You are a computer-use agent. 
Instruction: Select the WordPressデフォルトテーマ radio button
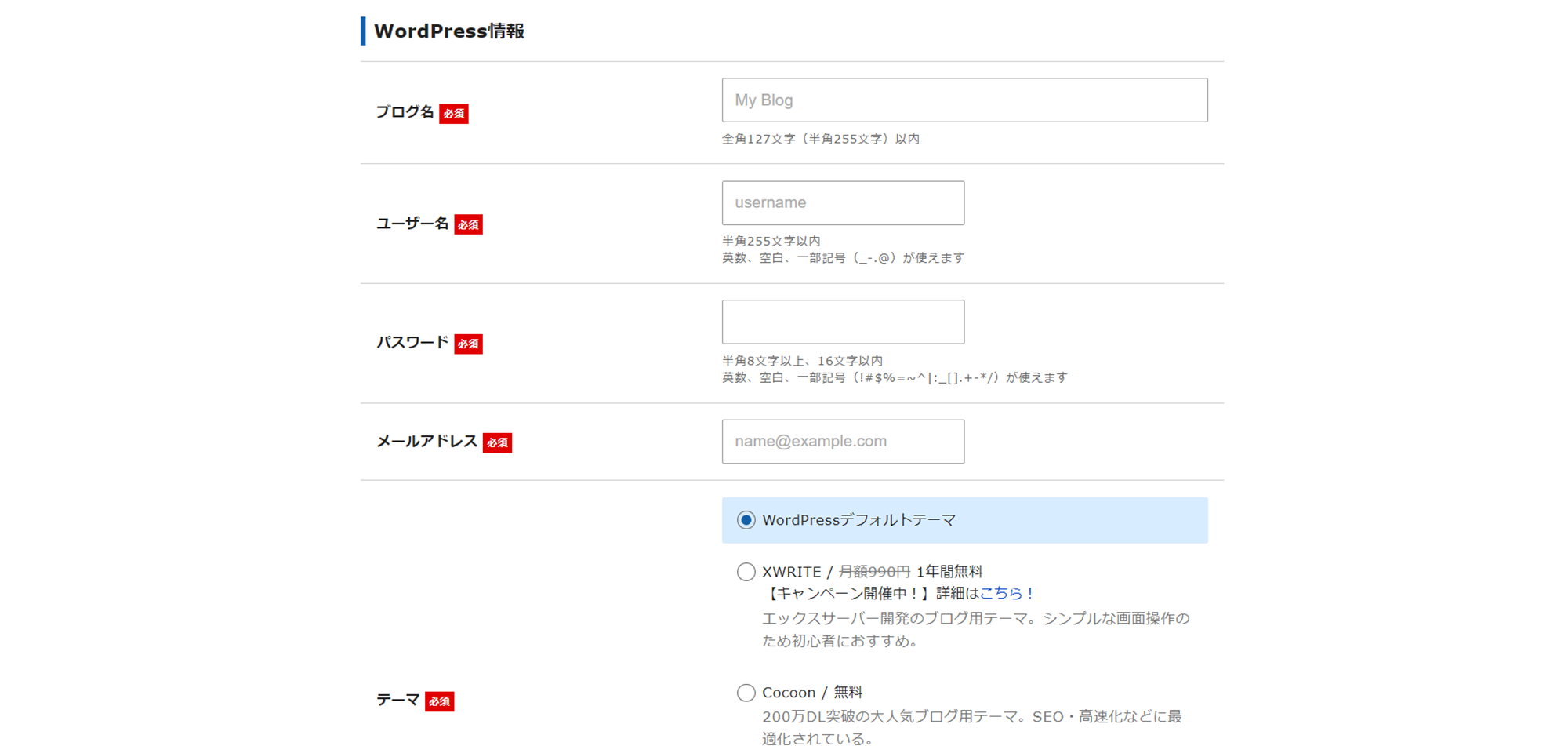coord(746,520)
